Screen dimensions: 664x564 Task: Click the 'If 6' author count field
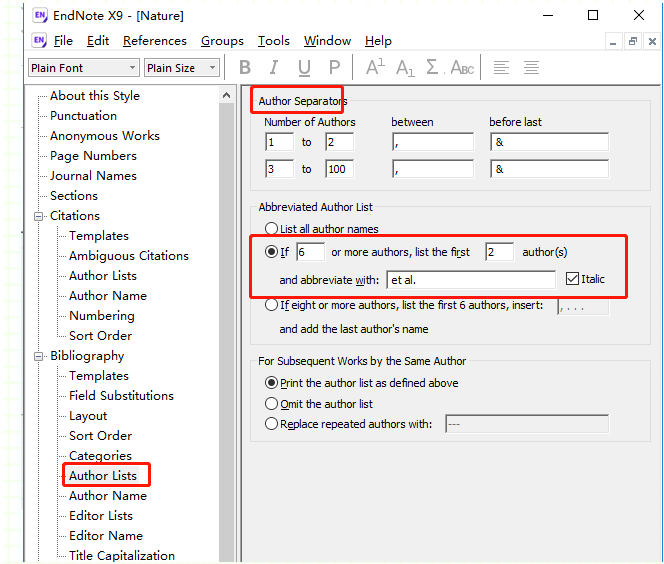[x=310, y=252]
